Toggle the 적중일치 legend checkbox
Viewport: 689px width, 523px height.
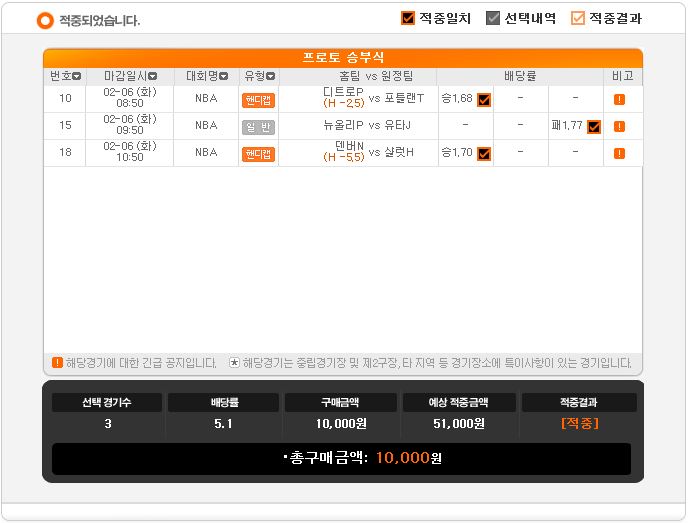point(408,18)
